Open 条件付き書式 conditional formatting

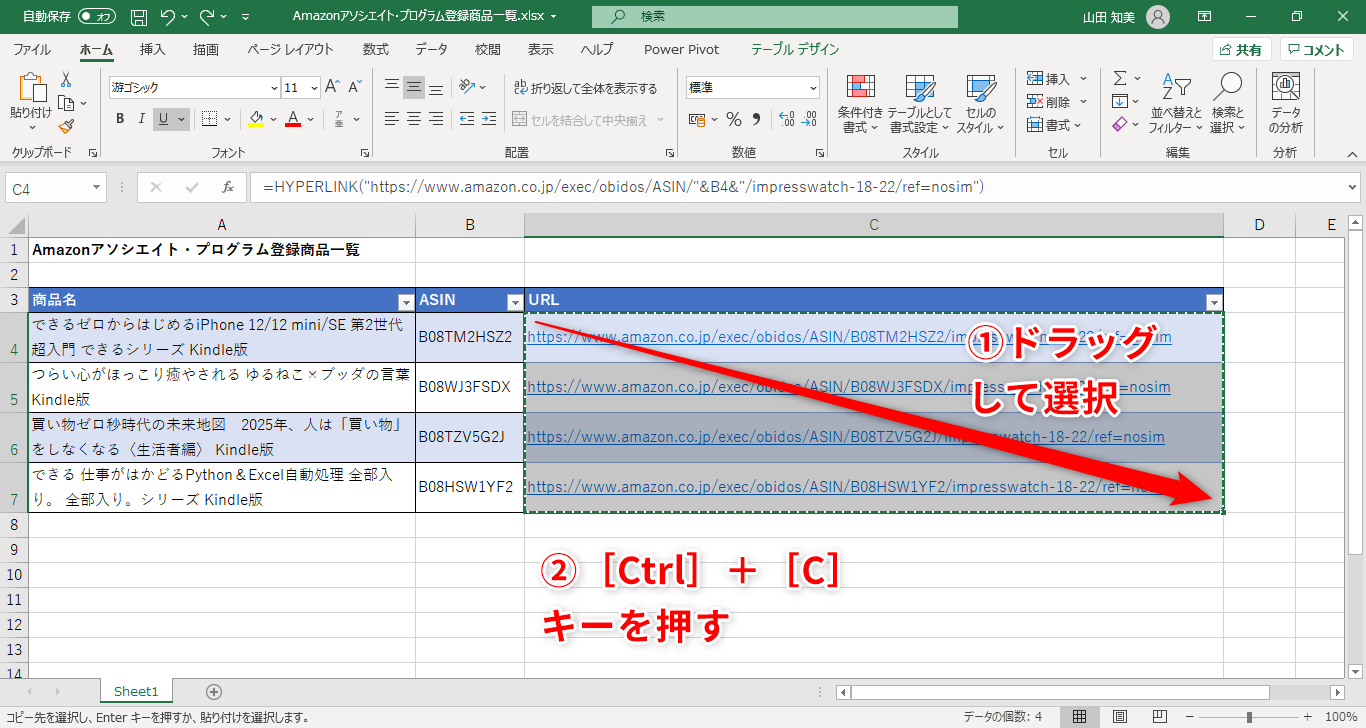coord(860,103)
